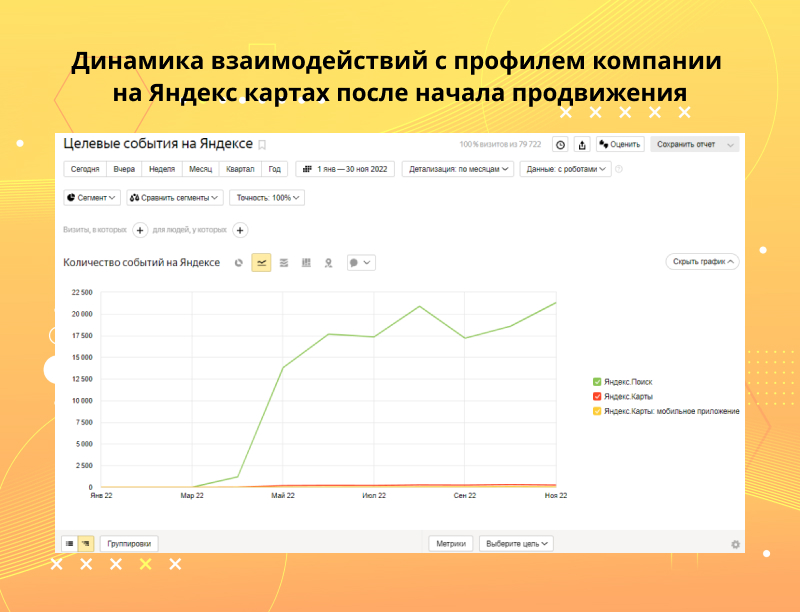This screenshot has height=612, width=800.
Task: Click the Сен 22 axis label
Action: tap(465, 495)
